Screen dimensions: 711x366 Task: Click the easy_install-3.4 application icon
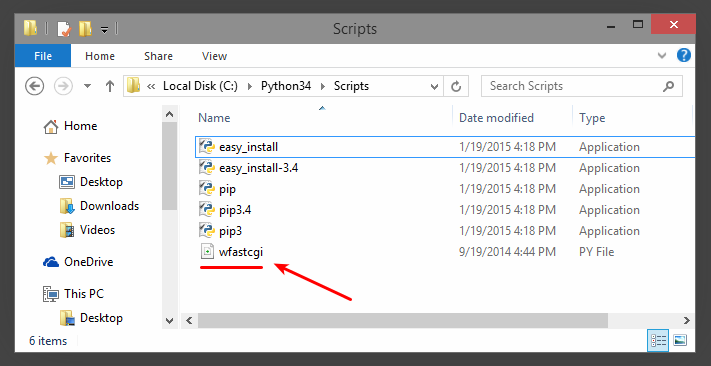tap(206, 168)
